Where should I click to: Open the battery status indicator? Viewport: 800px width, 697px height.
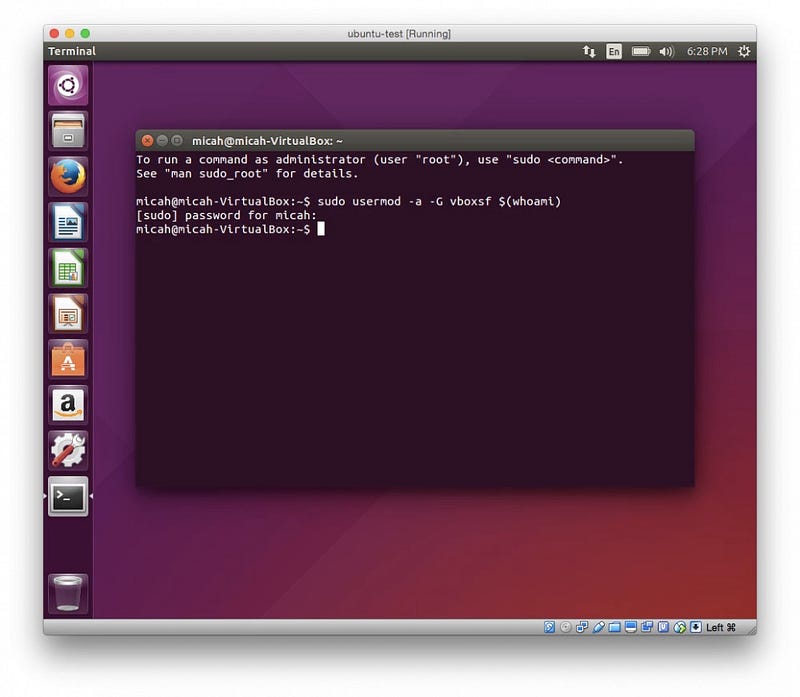click(641, 51)
